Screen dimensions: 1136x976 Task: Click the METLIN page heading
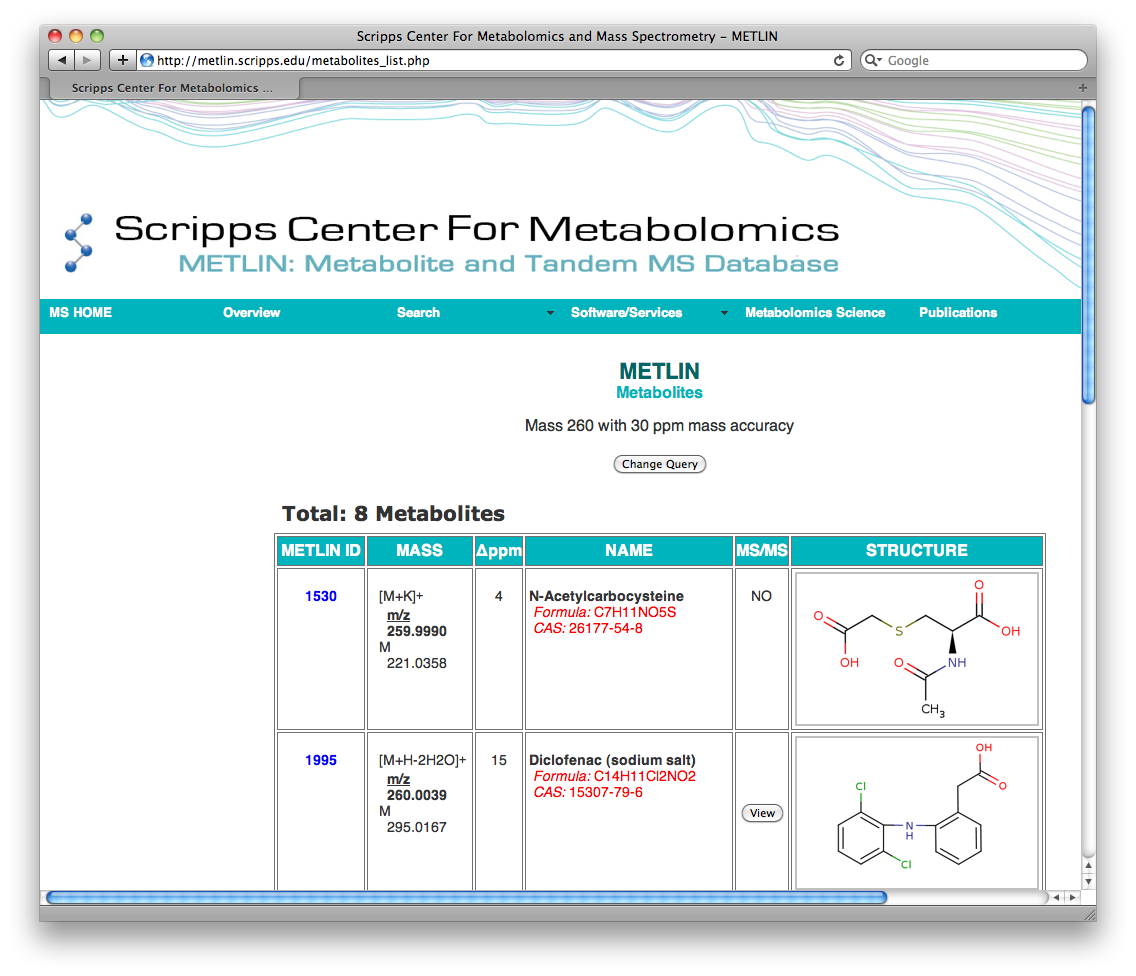tap(659, 371)
